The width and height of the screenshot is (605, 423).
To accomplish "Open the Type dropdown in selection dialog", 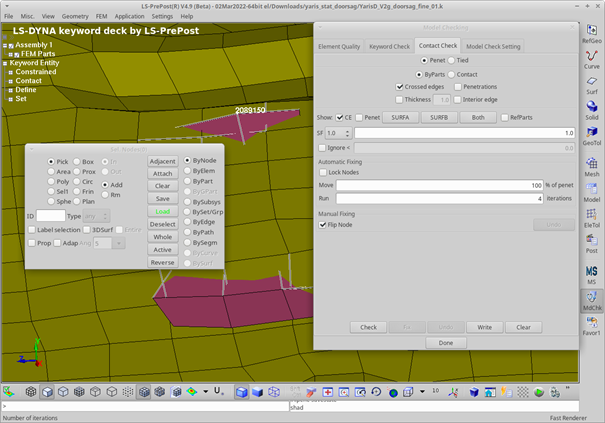I will tap(97, 215).
